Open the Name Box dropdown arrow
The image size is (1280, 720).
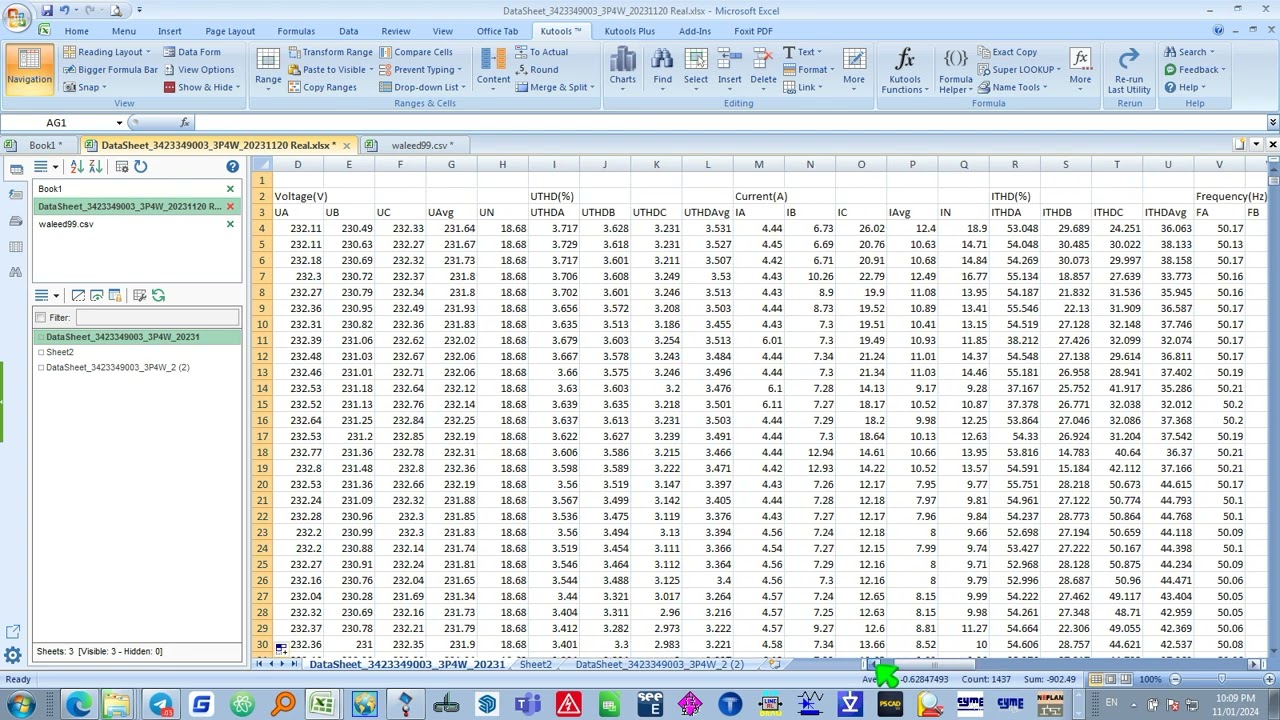point(119,123)
